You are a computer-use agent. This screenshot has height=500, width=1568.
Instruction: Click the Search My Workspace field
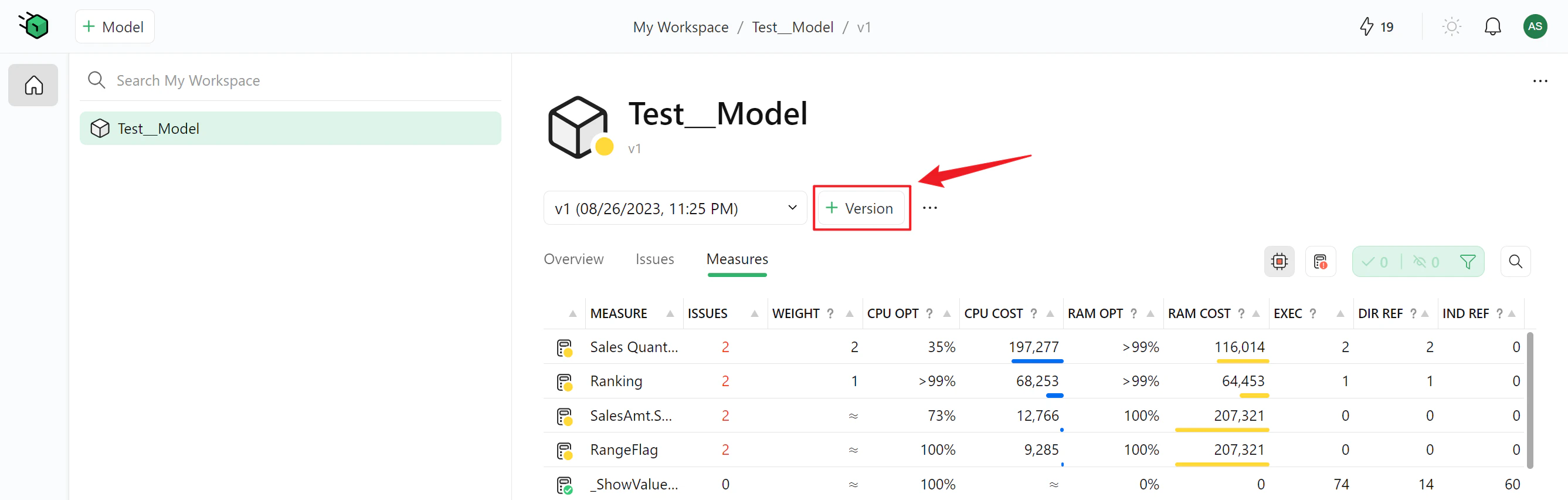[x=290, y=80]
